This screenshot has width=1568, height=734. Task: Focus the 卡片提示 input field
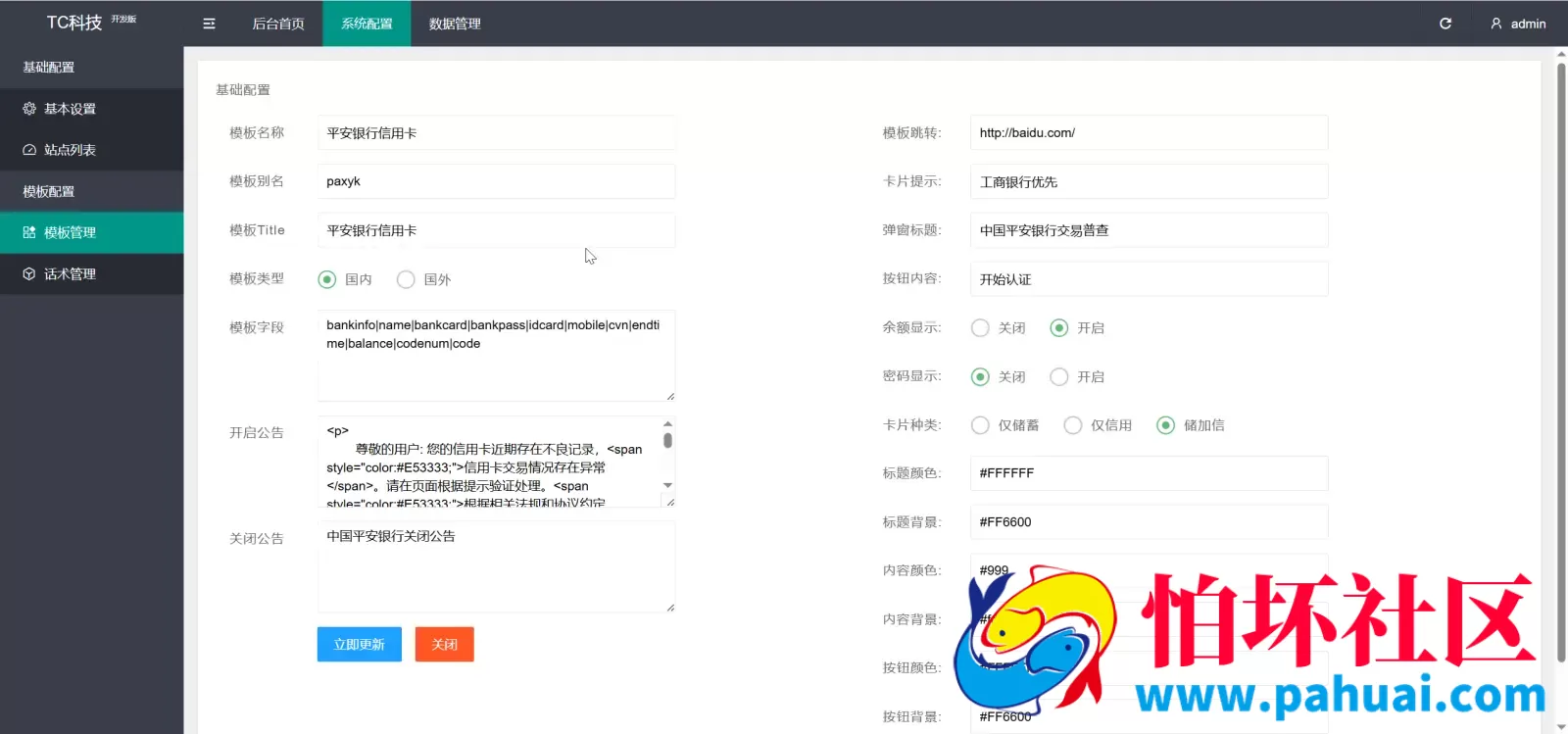tap(1149, 181)
